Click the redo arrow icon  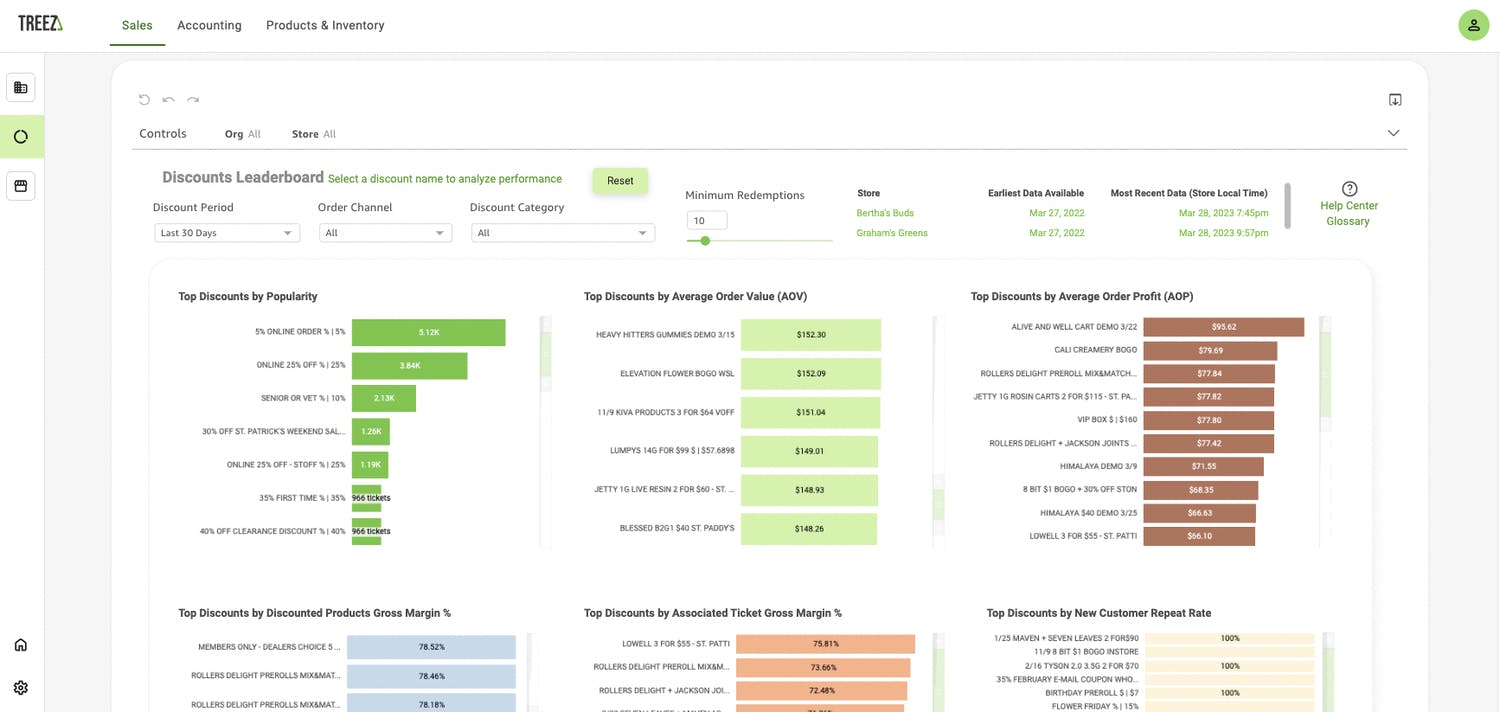tap(193, 100)
